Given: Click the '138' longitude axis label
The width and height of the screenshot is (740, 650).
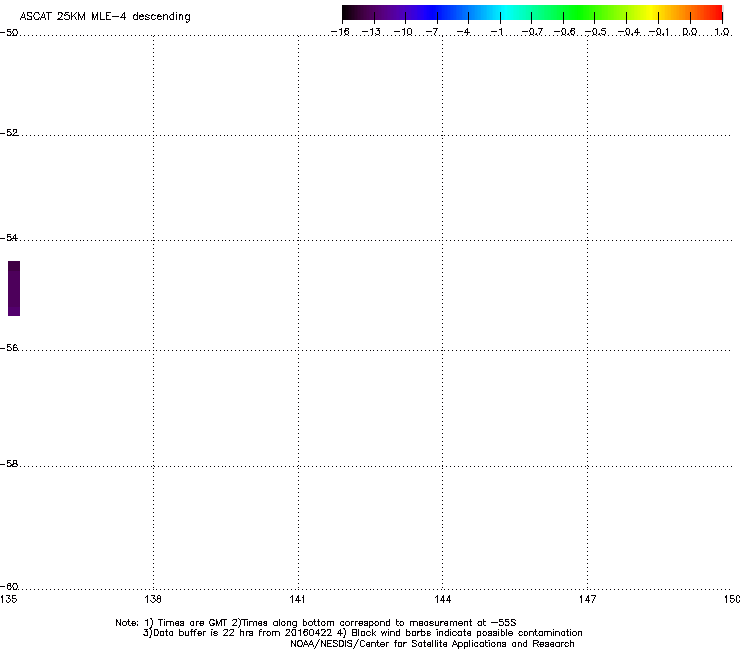Looking at the screenshot, I should click(x=153, y=599).
